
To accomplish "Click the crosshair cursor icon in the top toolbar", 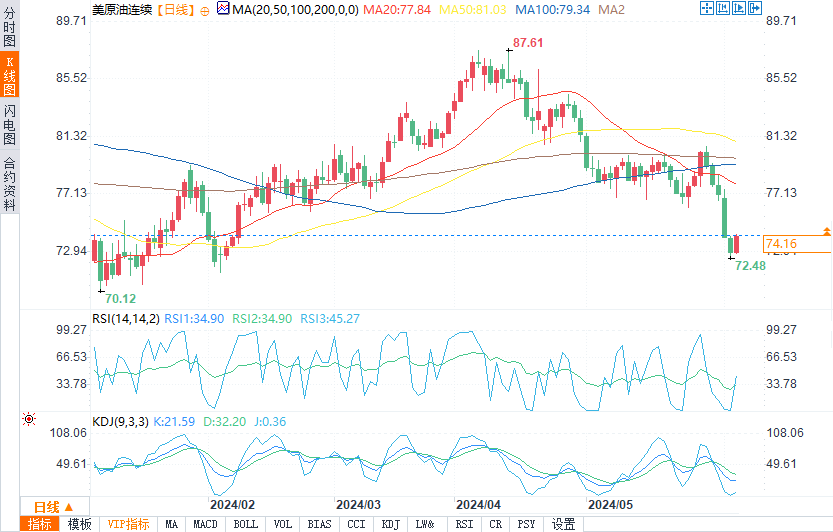I will (707, 8).
